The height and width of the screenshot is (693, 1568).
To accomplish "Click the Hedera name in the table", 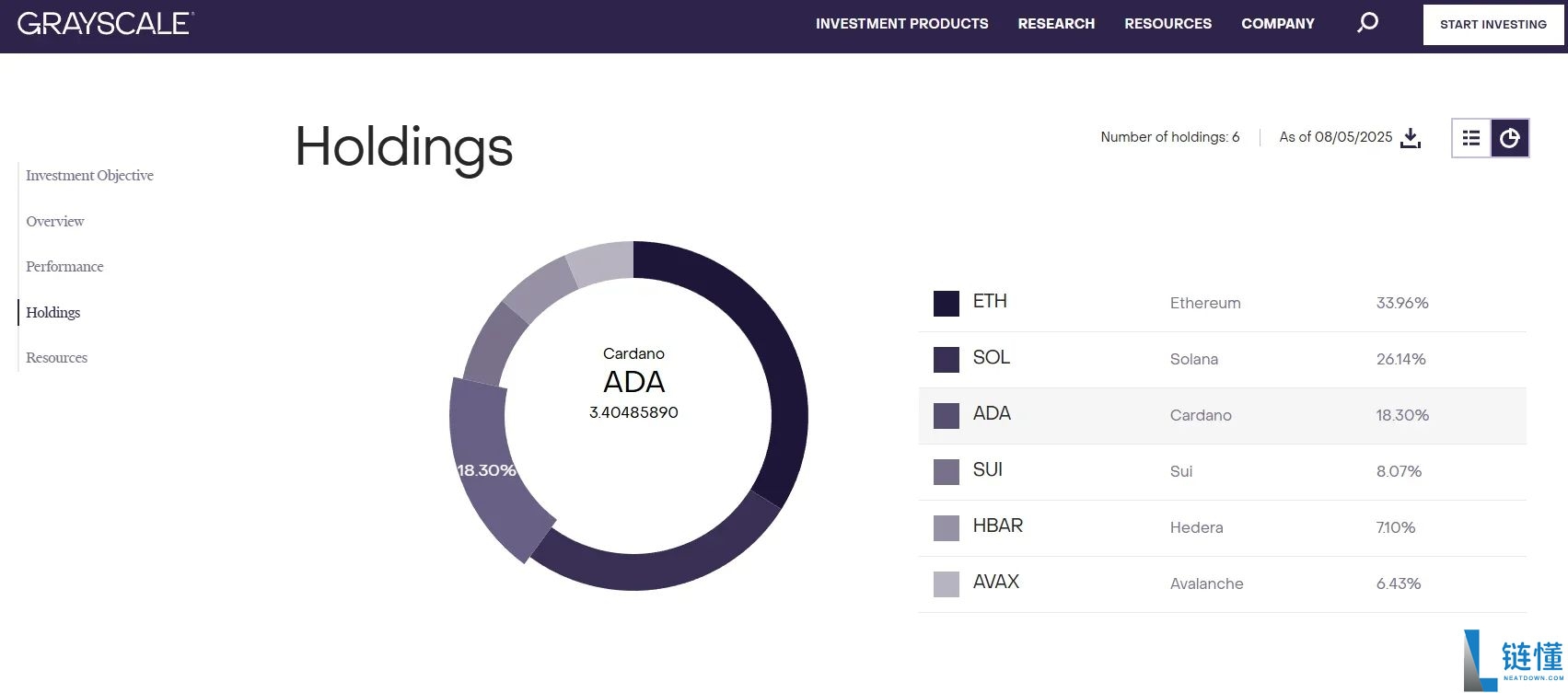I will coord(1197,527).
